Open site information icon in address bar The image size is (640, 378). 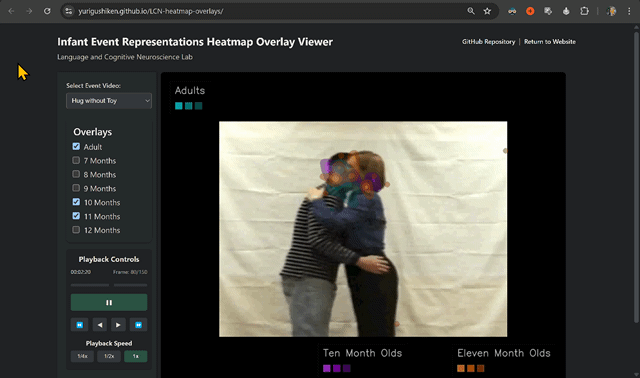coord(69,11)
